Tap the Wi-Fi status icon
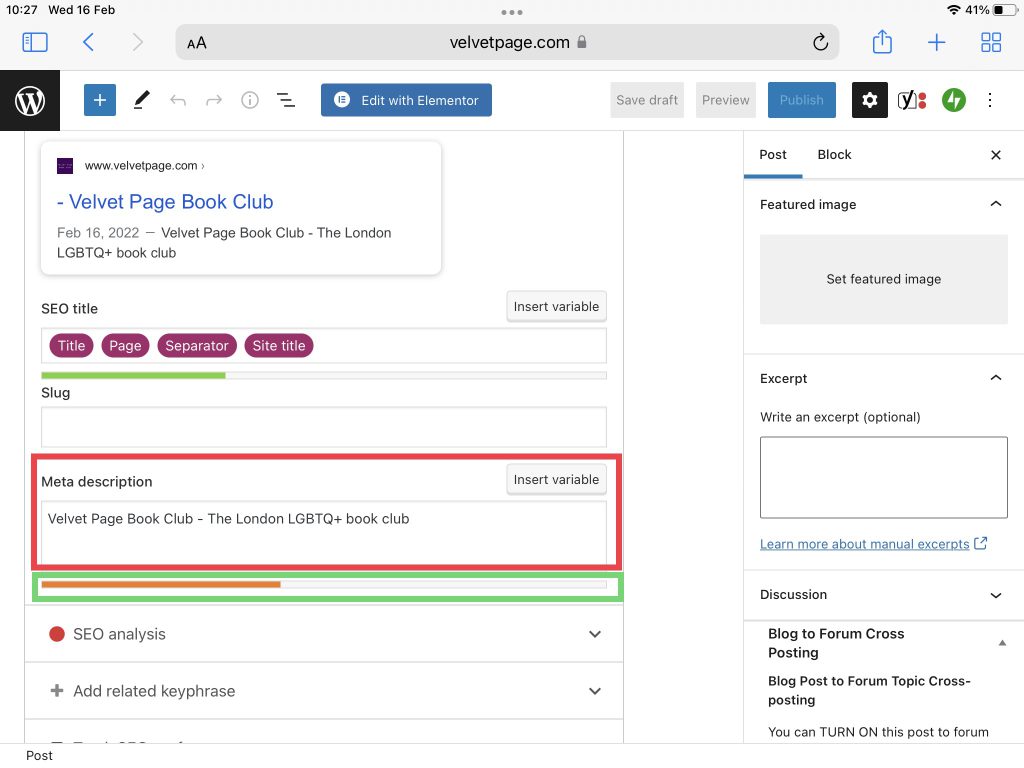This screenshot has width=1024, height=768. click(x=954, y=10)
